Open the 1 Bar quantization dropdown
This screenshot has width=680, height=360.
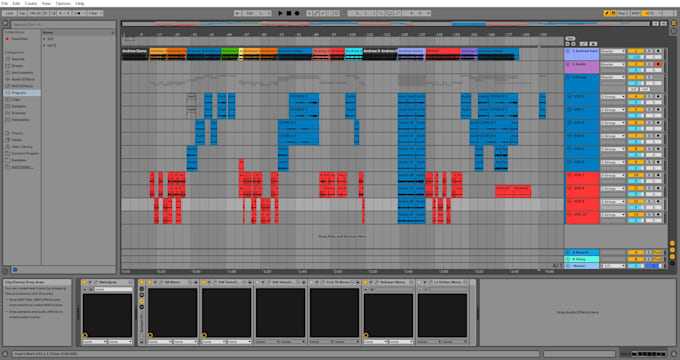(x=95, y=13)
